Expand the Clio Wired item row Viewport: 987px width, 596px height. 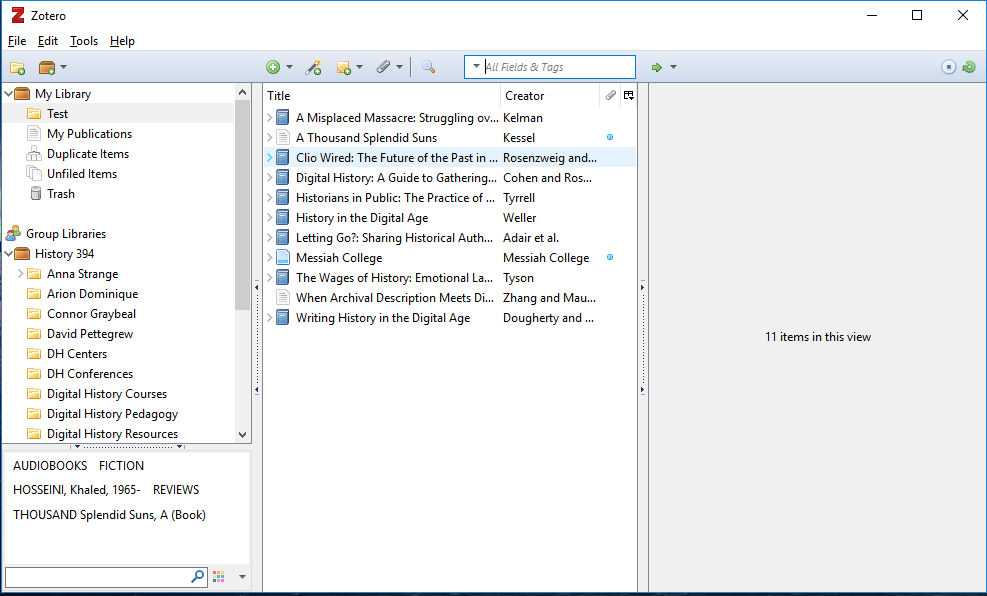(270, 158)
